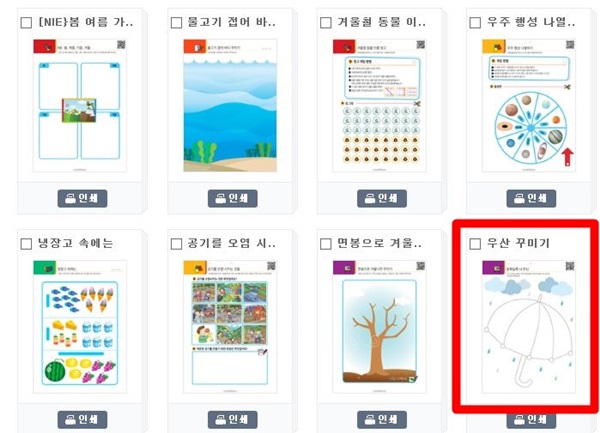Image resolution: width=600 pixels, height=433 pixels.
Task: Select the 공기를 오염 시.. checkbox
Action: click(176, 244)
